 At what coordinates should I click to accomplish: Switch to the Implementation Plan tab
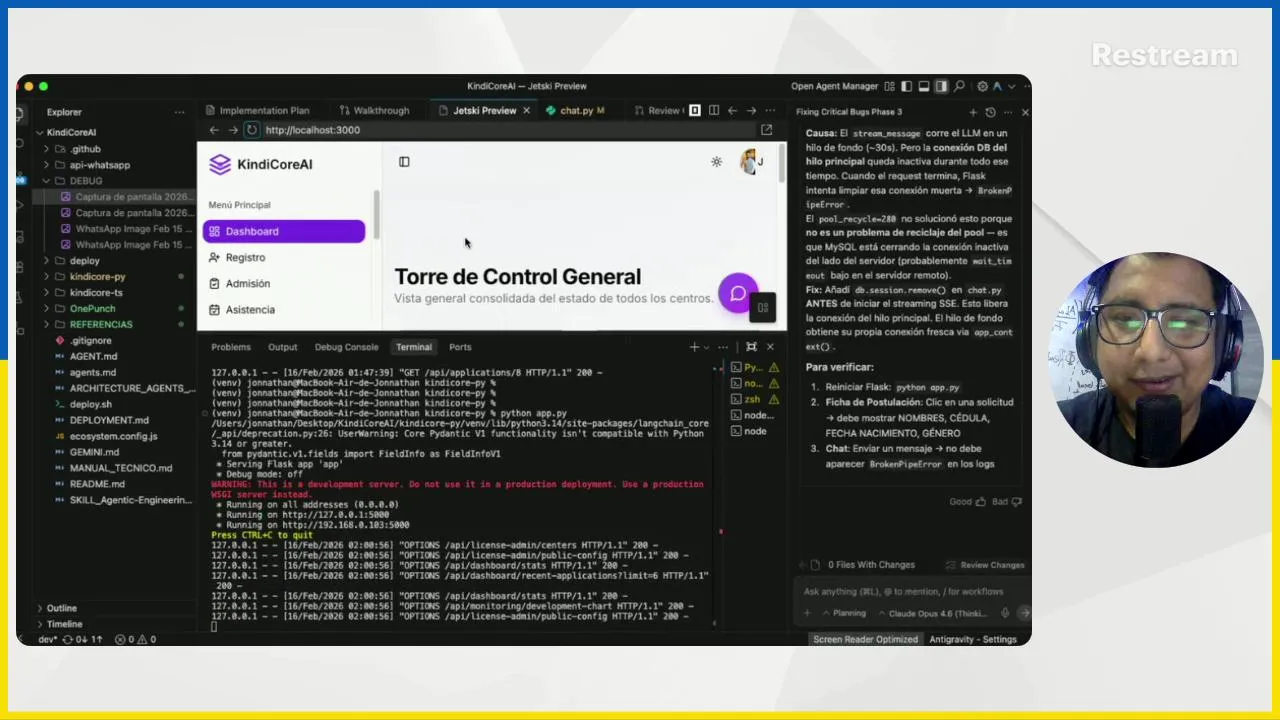pos(264,111)
